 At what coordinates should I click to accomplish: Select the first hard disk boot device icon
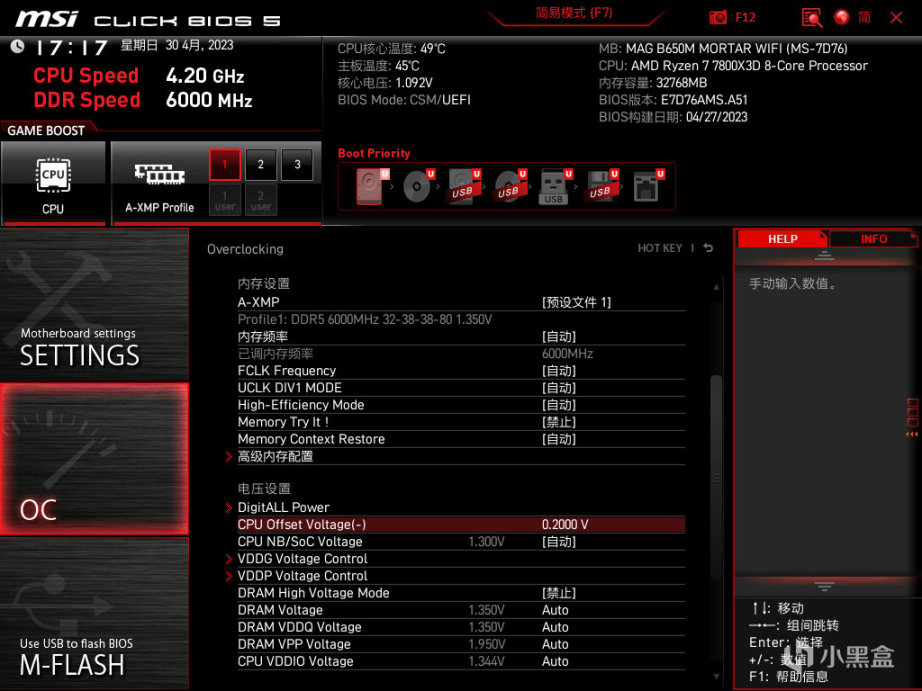[x=372, y=186]
